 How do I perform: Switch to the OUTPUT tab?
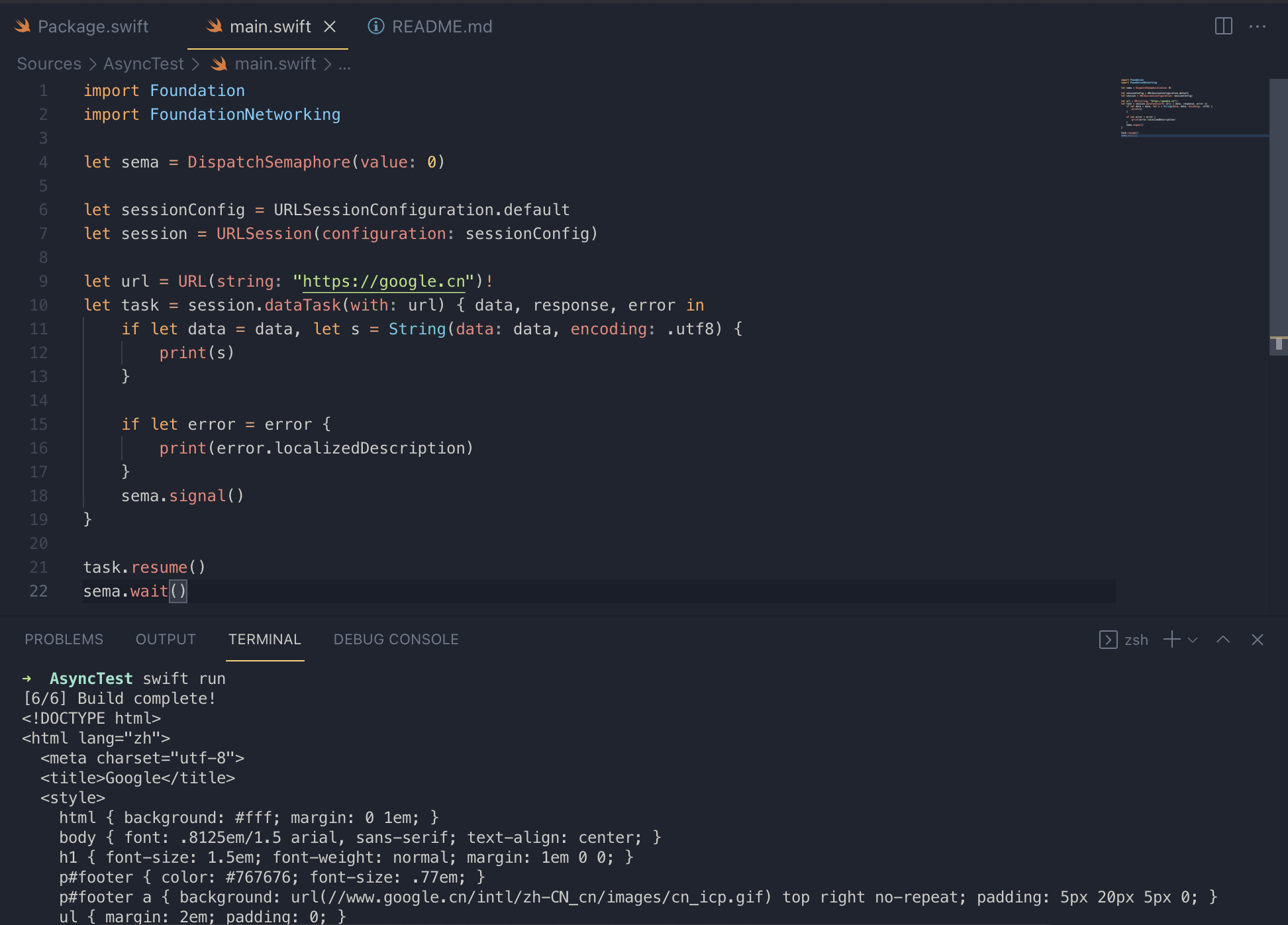166,640
